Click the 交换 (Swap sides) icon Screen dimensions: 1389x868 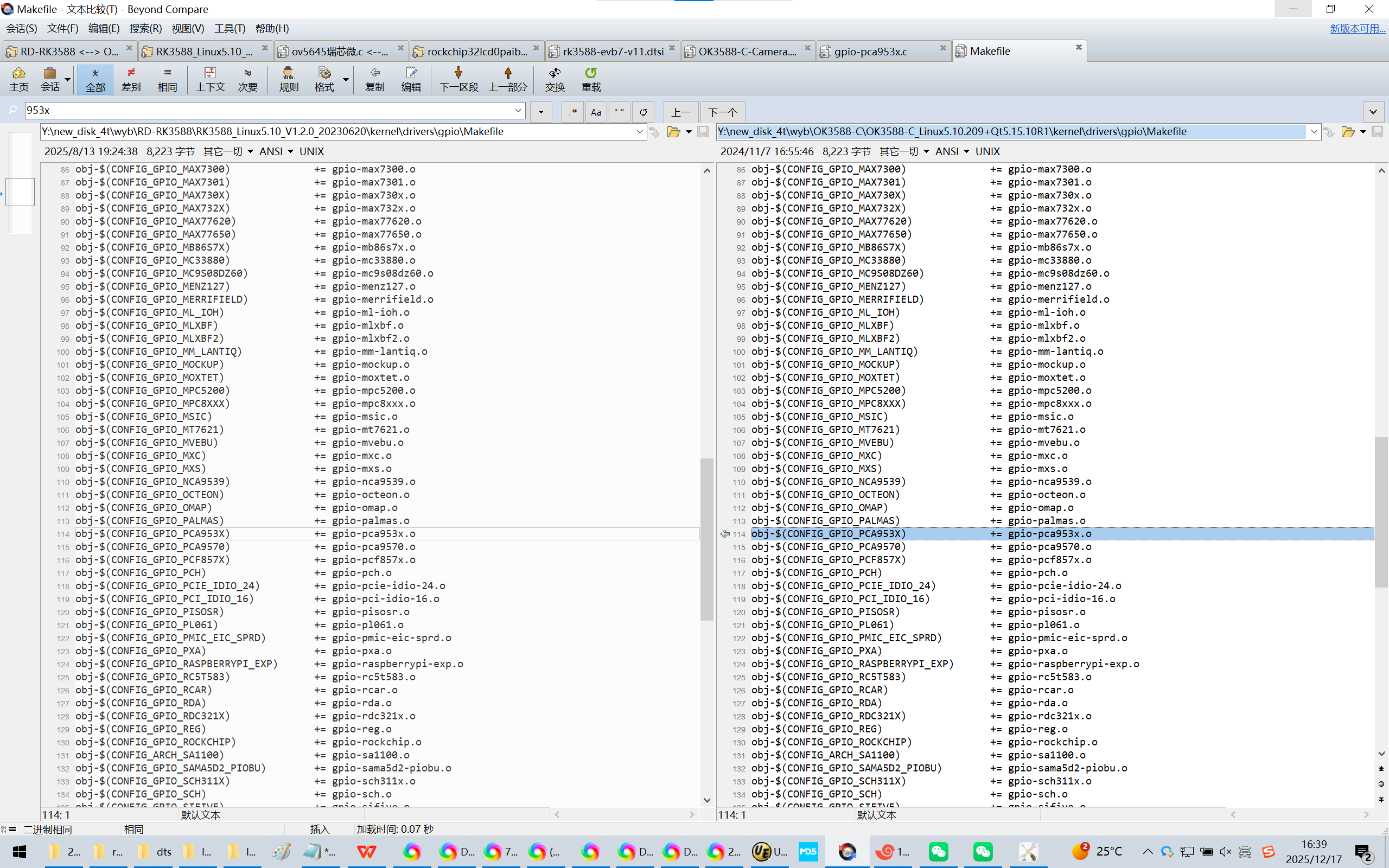click(x=555, y=79)
